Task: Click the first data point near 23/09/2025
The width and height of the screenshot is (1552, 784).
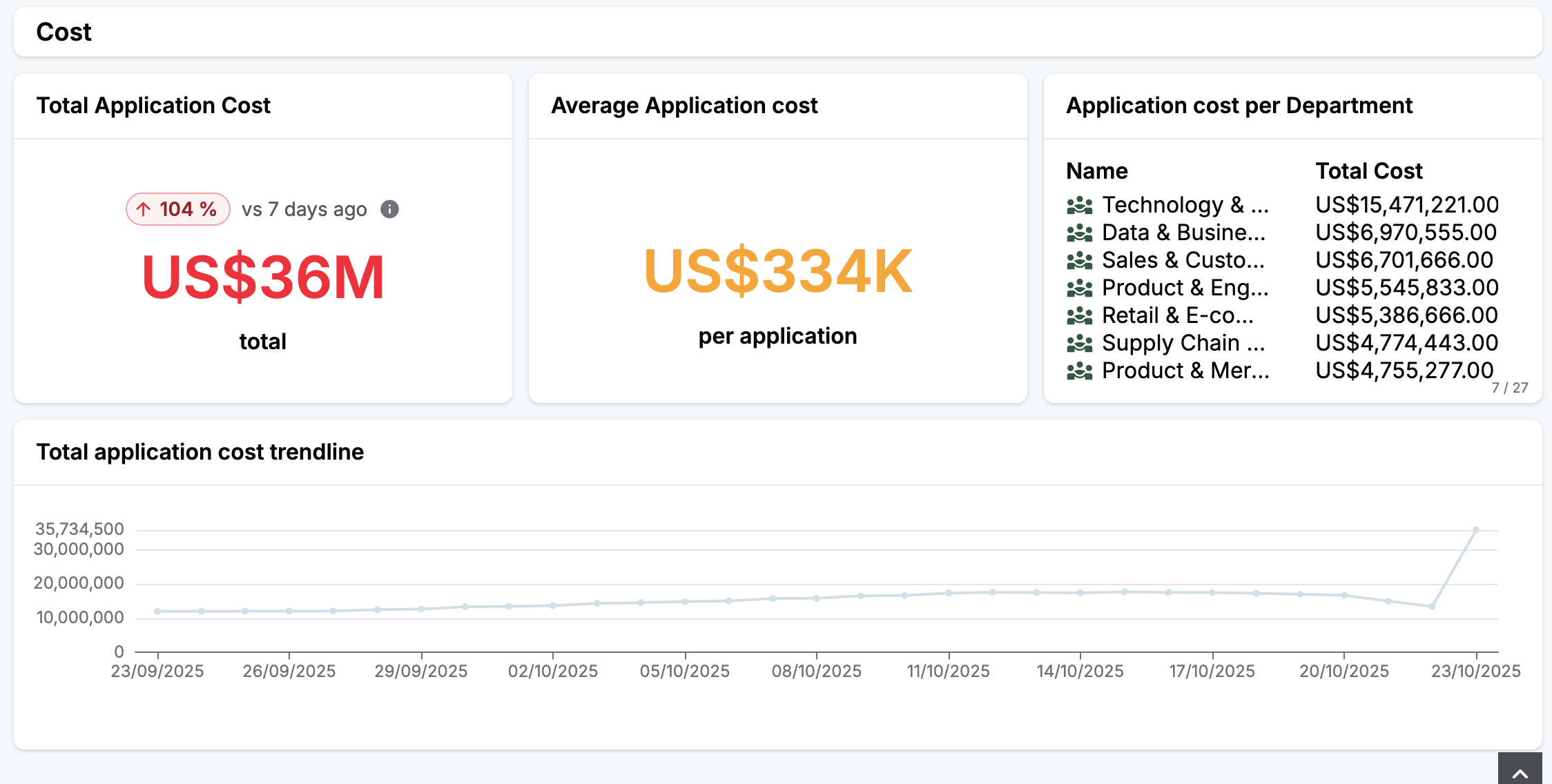Action: point(157,610)
